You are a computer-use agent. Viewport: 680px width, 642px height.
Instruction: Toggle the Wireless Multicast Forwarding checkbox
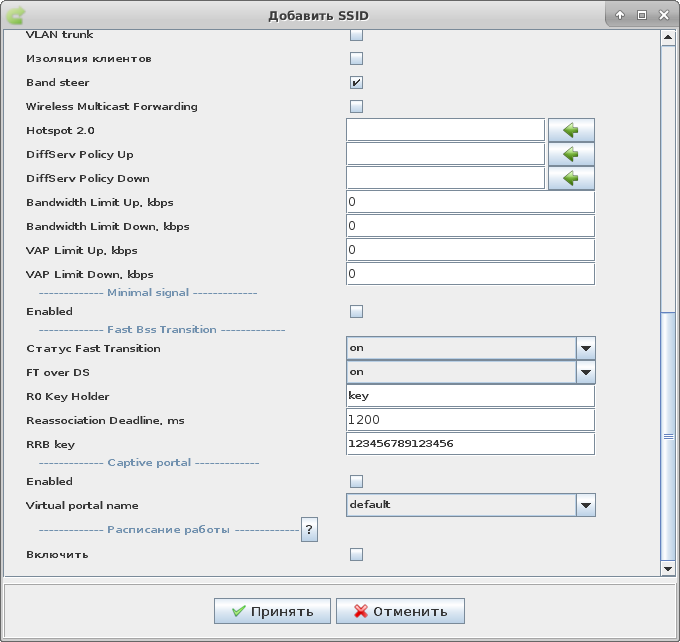tap(356, 106)
